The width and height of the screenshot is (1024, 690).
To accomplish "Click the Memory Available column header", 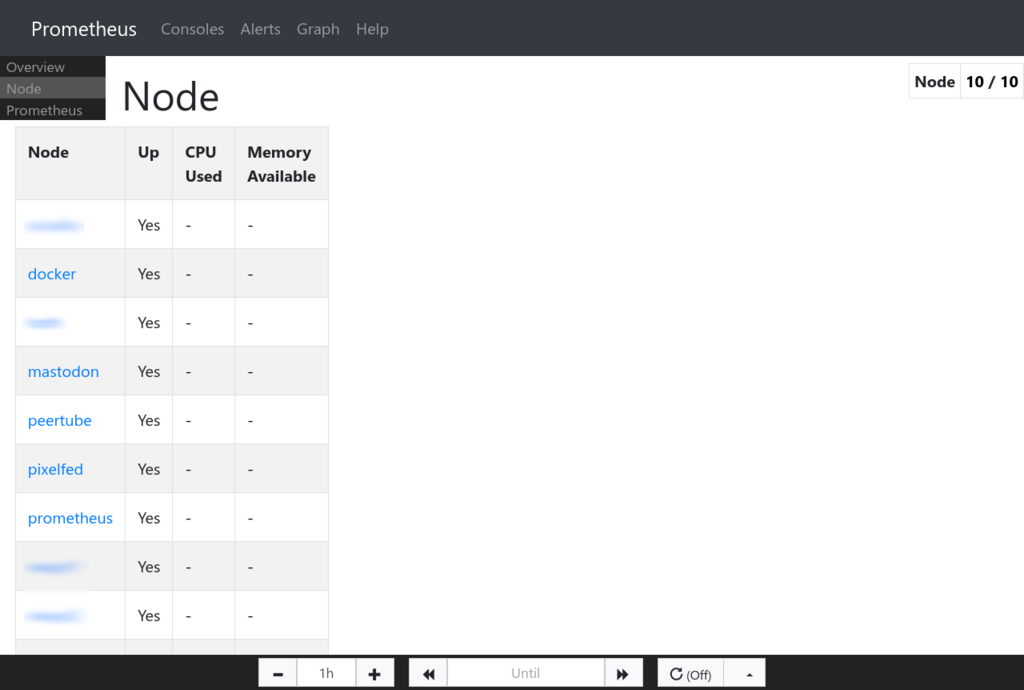I will tap(281, 164).
